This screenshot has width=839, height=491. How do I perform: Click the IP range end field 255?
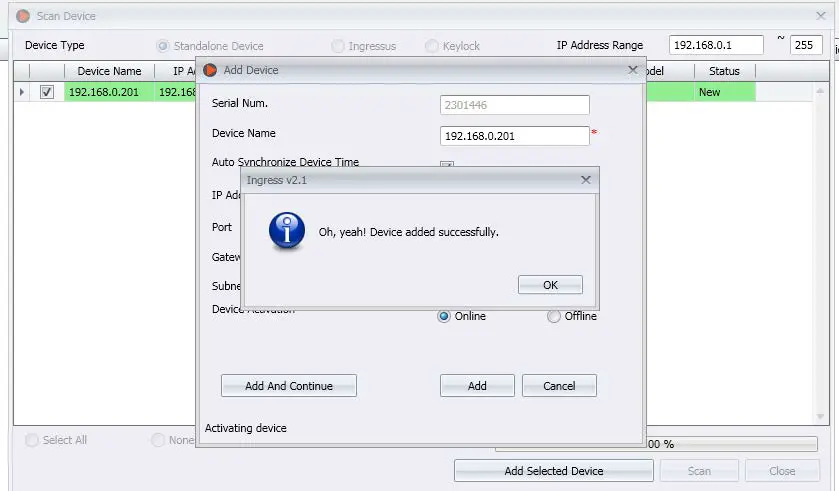(806, 45)
